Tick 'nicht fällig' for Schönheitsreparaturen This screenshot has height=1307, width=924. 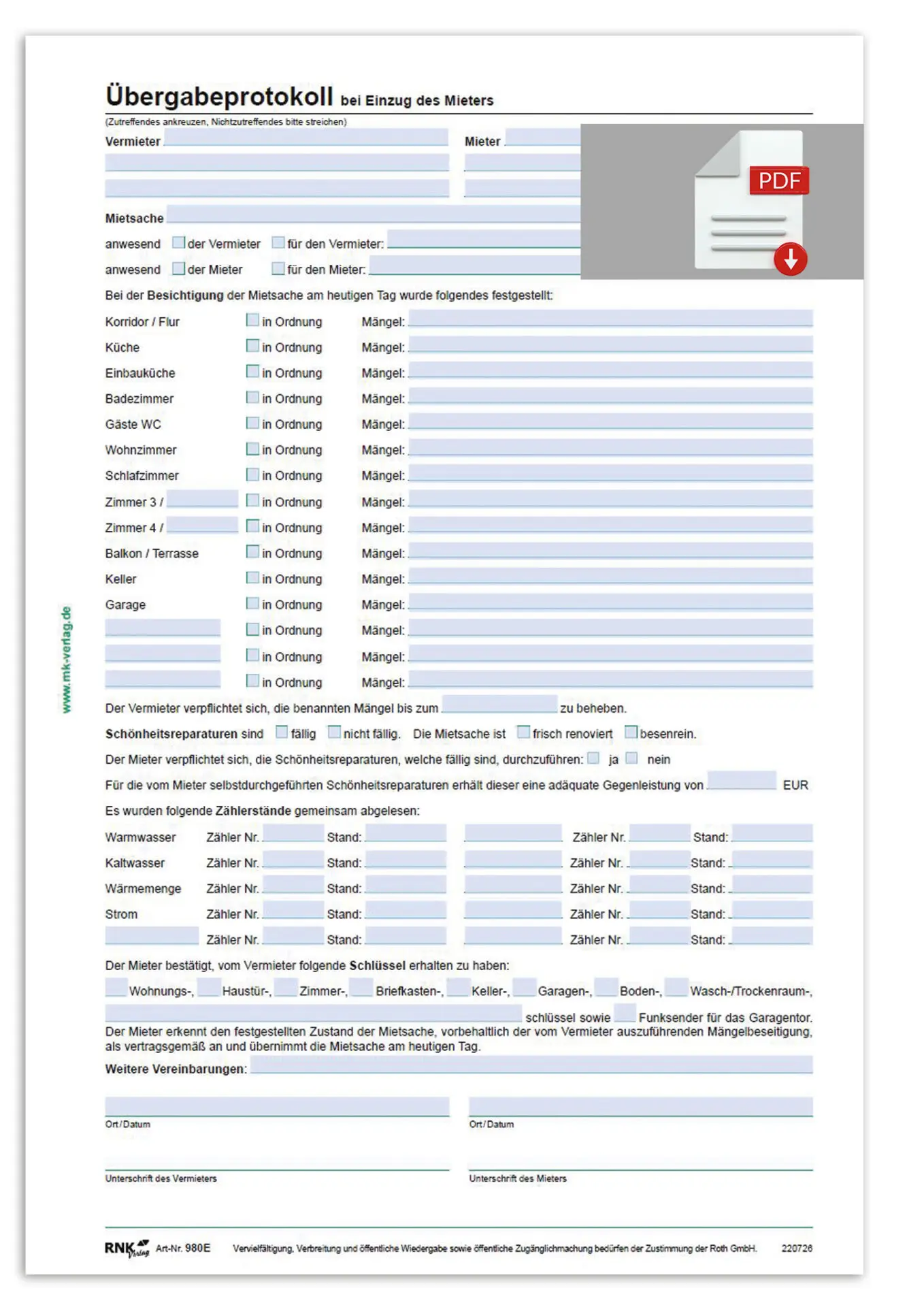[334, 732]
